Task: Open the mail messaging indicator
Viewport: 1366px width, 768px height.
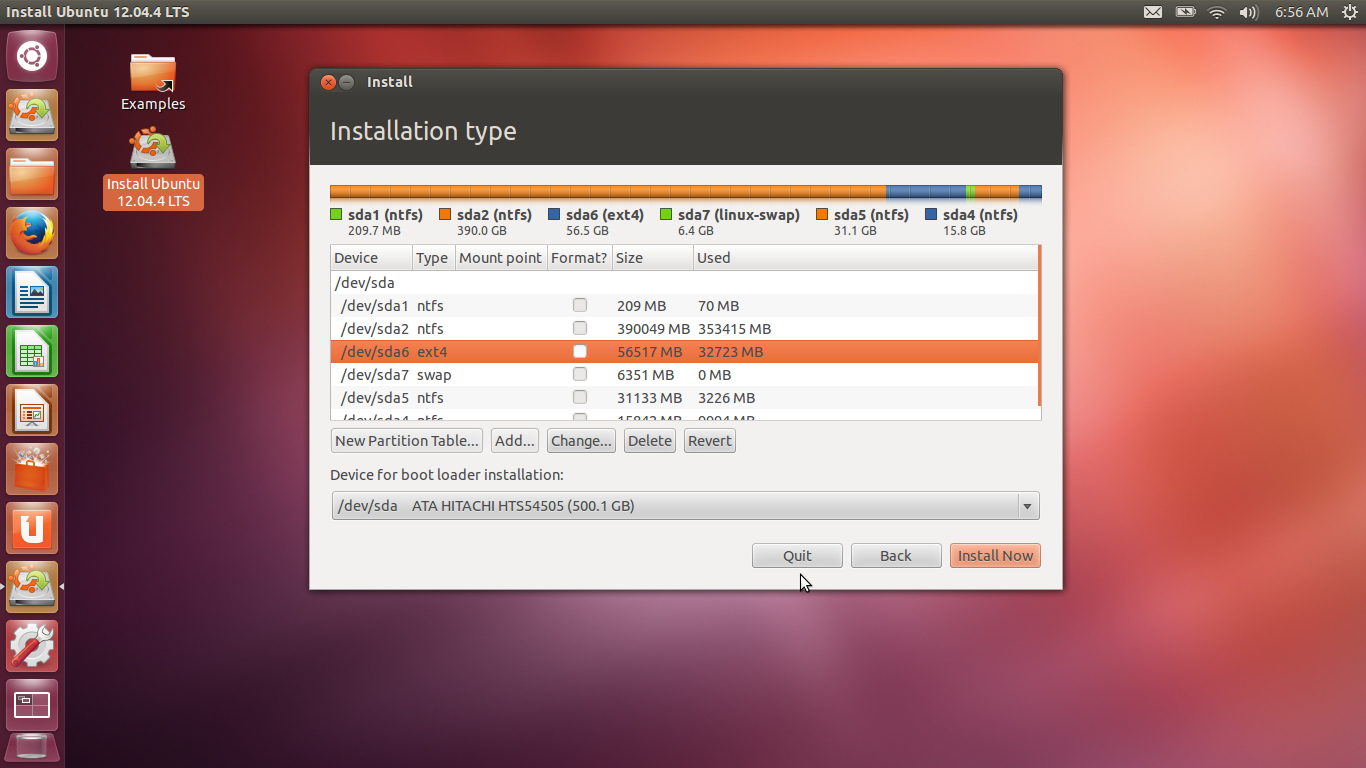Action: (x=1153, y=12)
